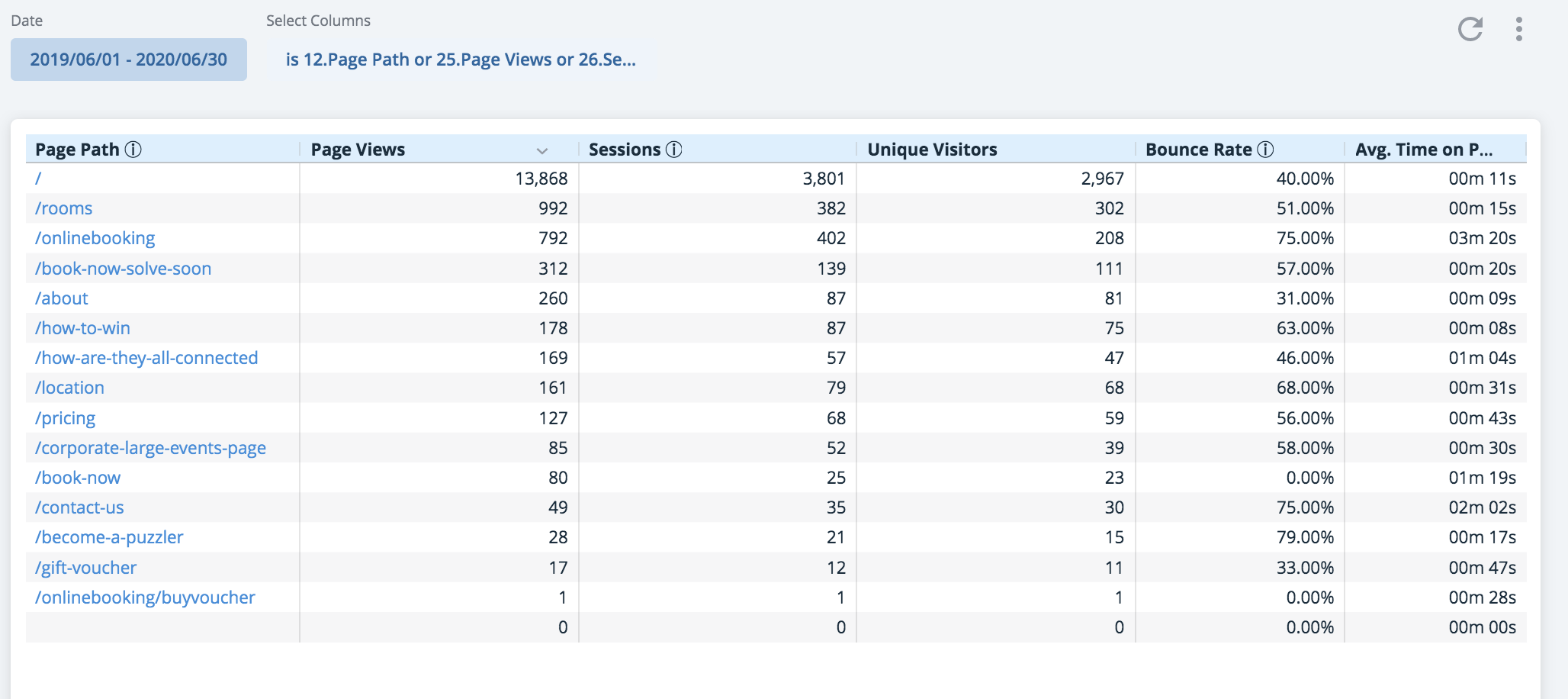1568x699 pixels.
Task: Open the /book-now page link
Action: pyautogui.click(x=78, y=478)
